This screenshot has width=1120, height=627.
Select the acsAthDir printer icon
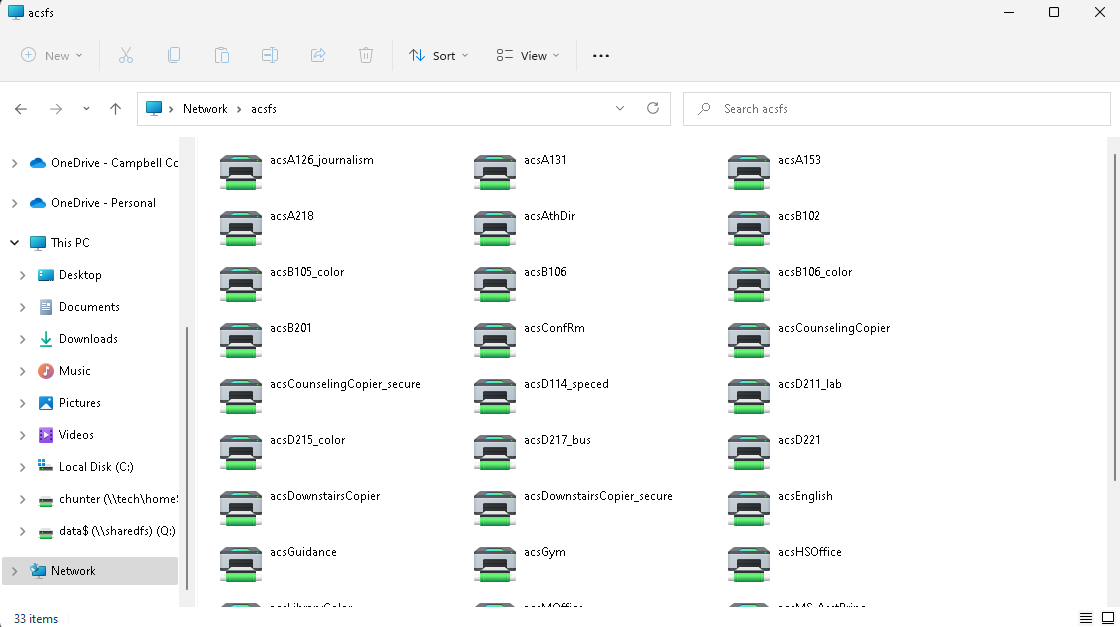point(494,229)
